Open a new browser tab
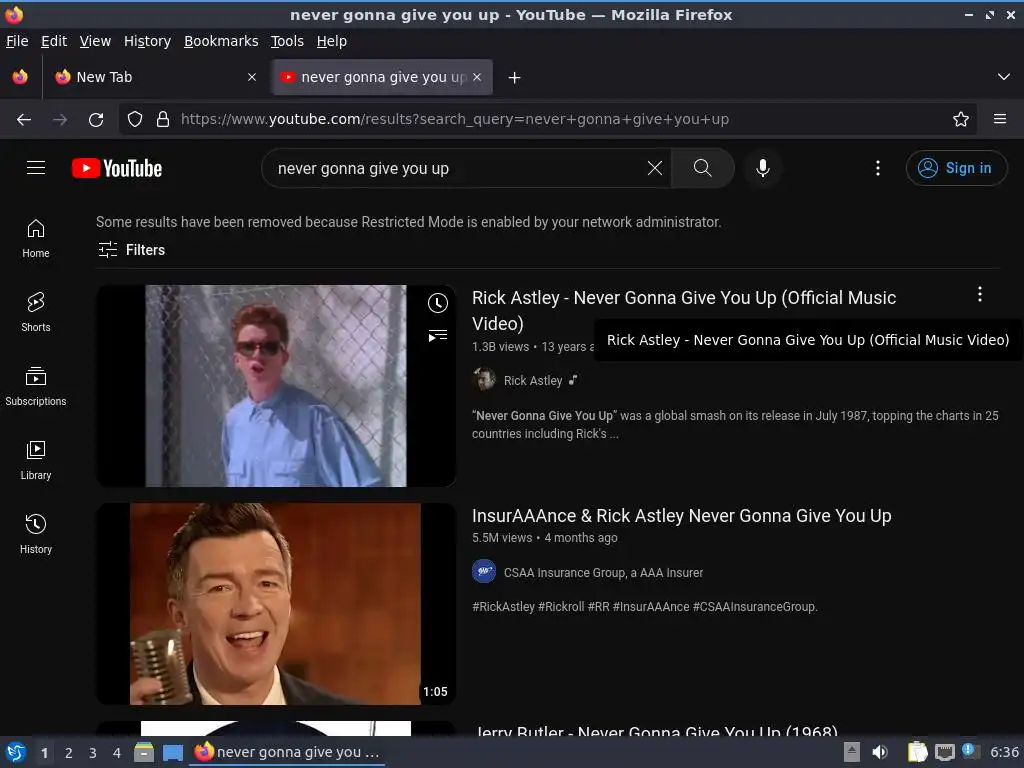The width and height of the screenshot is (1024, 768). tap(515, 78)
